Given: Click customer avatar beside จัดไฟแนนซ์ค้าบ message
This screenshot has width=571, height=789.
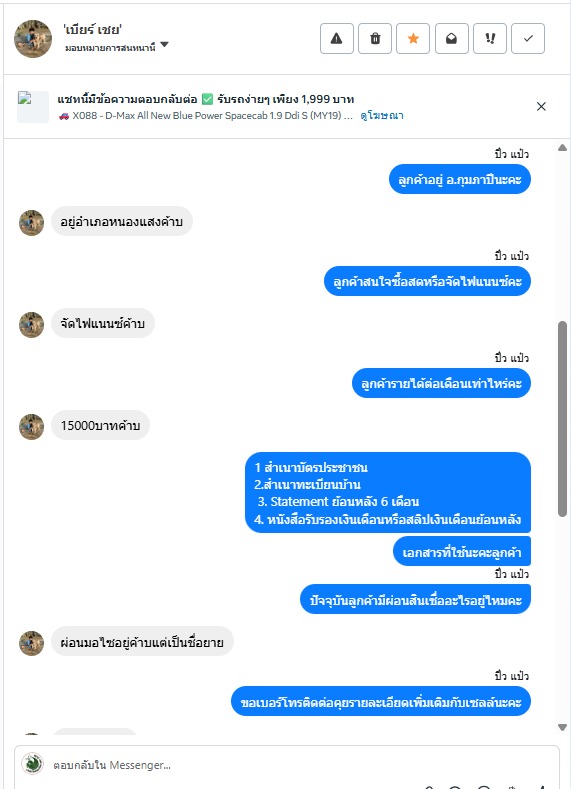Looking at the screenshot, I should [31, 325].
